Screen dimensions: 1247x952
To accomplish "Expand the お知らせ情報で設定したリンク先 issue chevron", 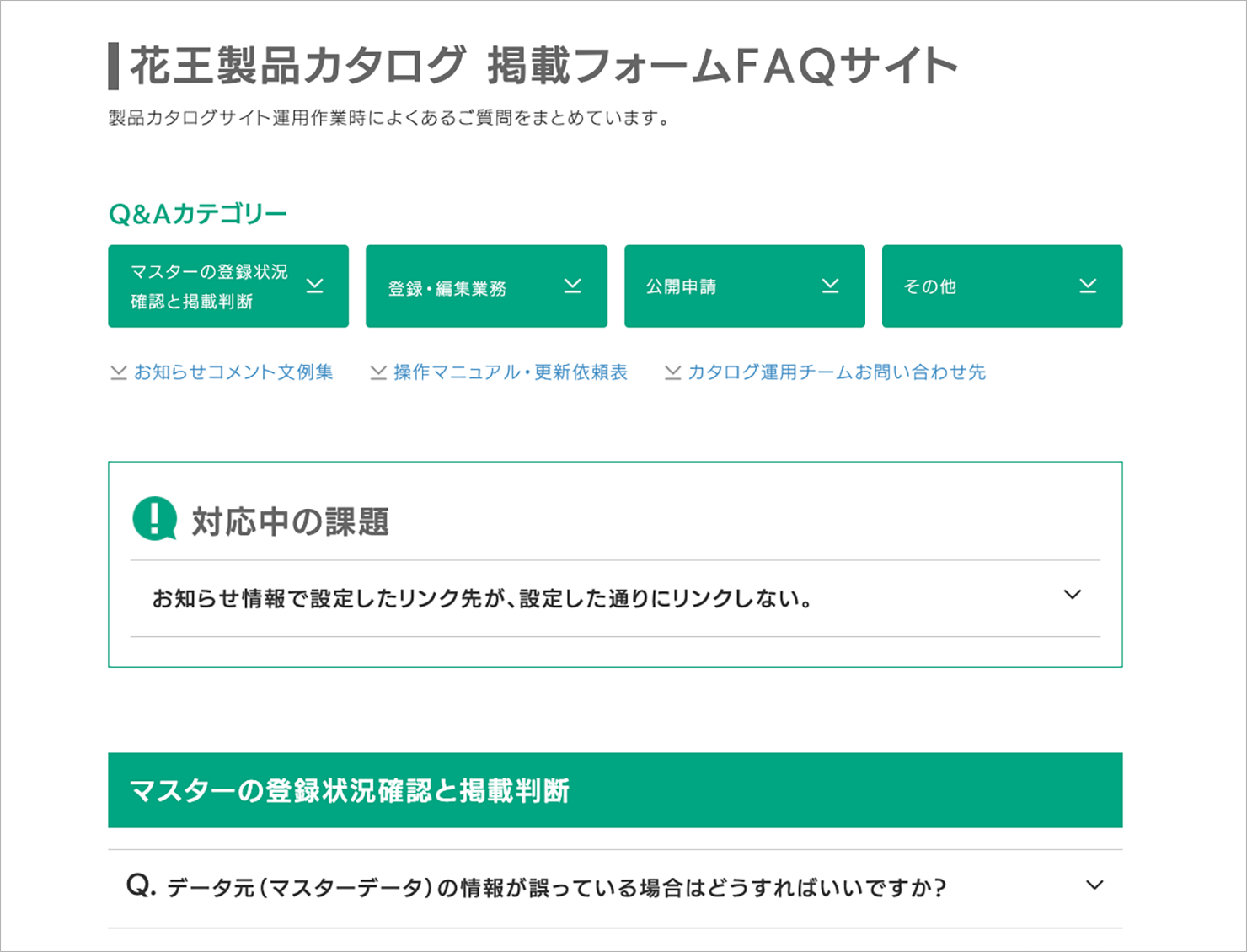I will [1073, 595].
